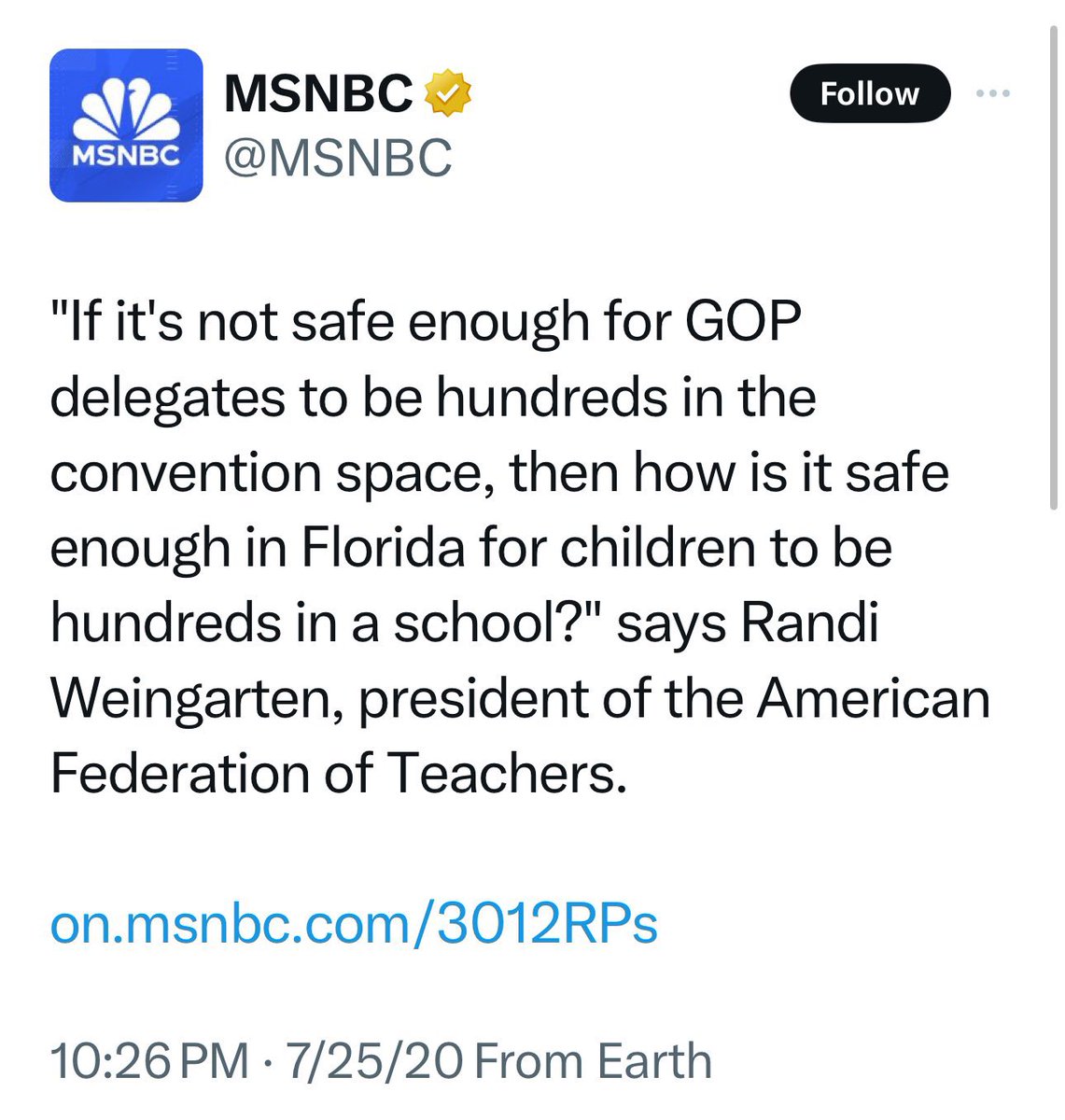Screen dimensions: 1065x1120
Task: Click the 10:26 PM timestamp
Action: coord(149,1061)
